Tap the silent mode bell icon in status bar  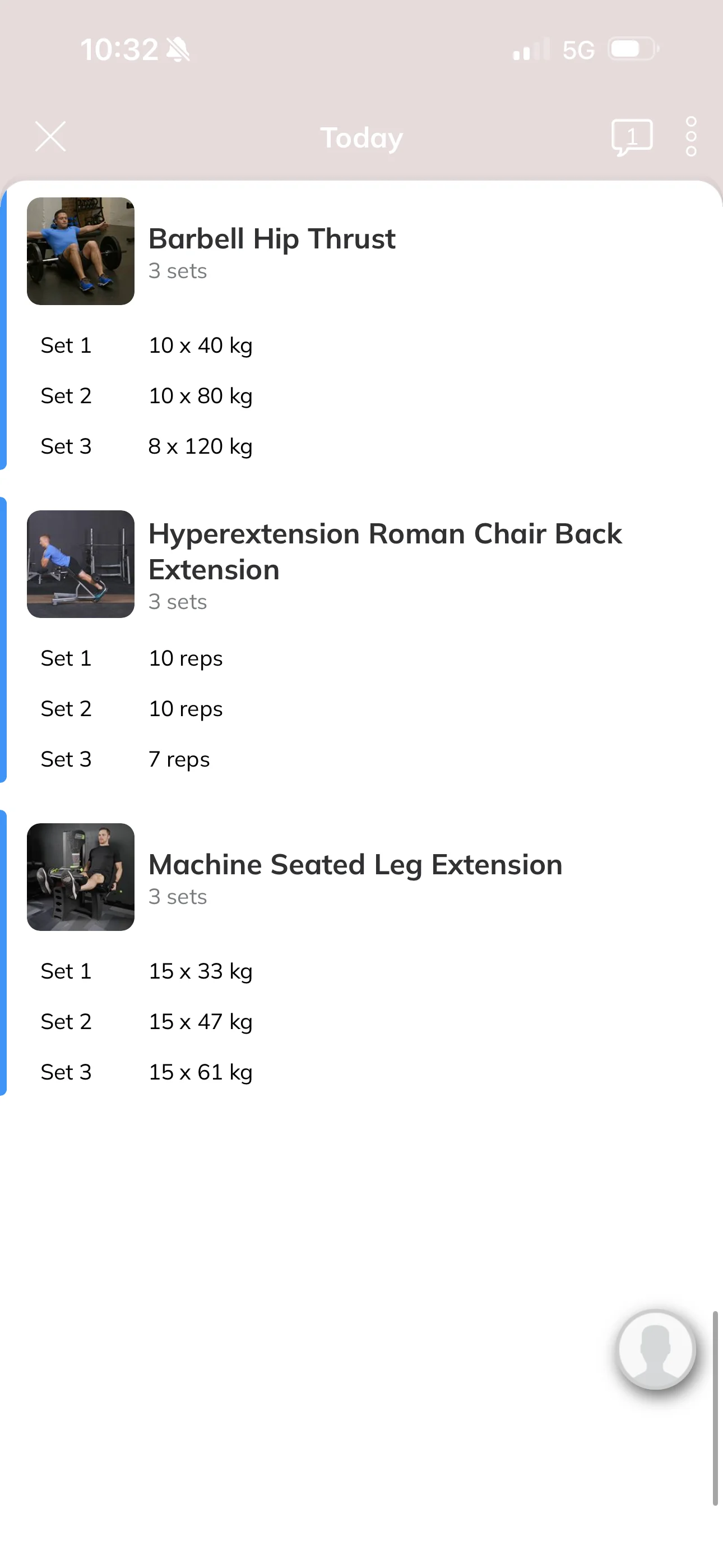click(x=178, y=49)
